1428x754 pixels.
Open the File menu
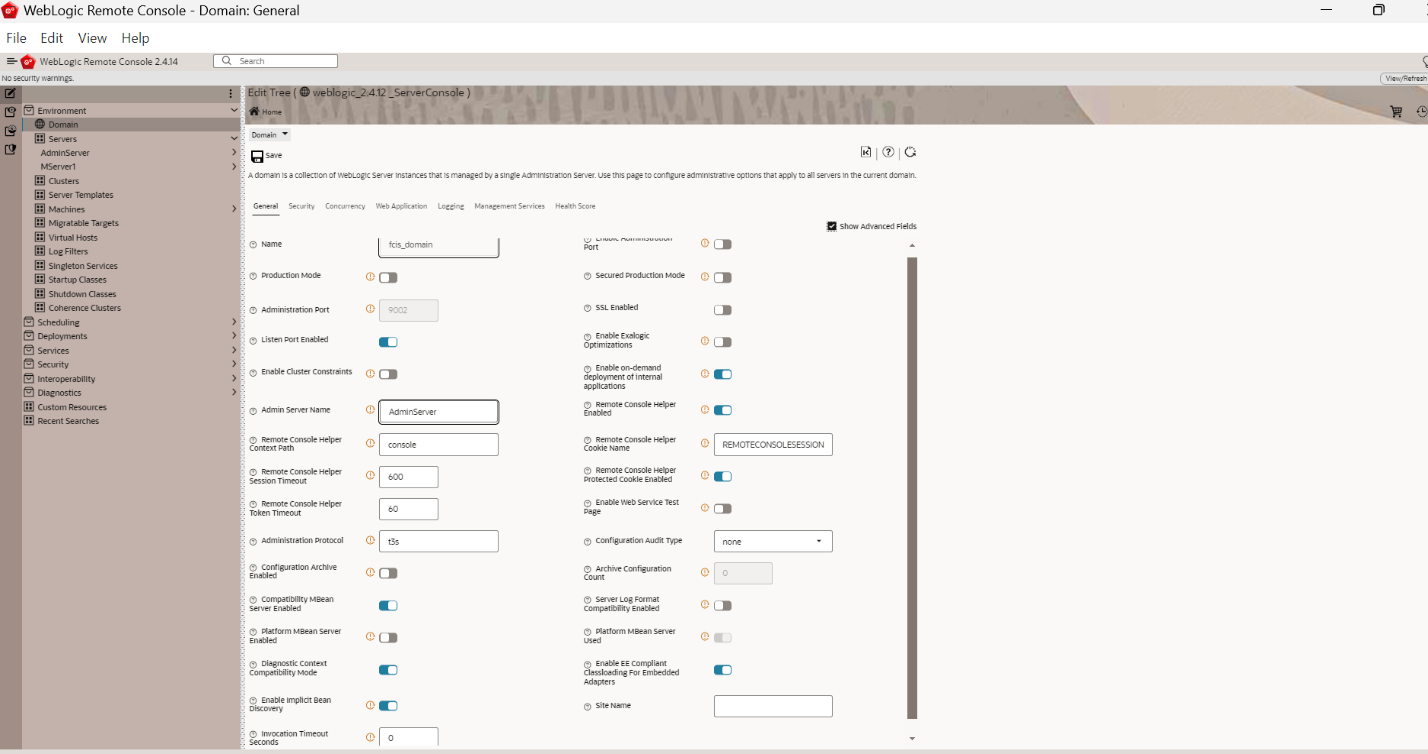[x=16, y=38]
